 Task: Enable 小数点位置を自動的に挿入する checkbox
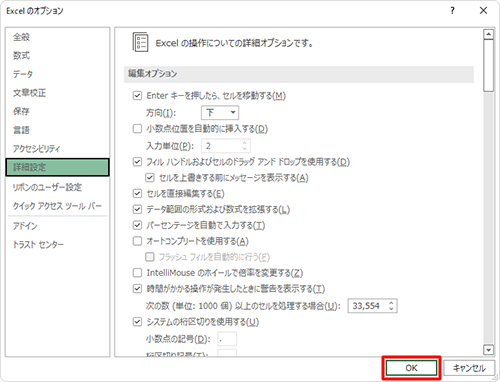pyautogui.click(x=137, y=129)
